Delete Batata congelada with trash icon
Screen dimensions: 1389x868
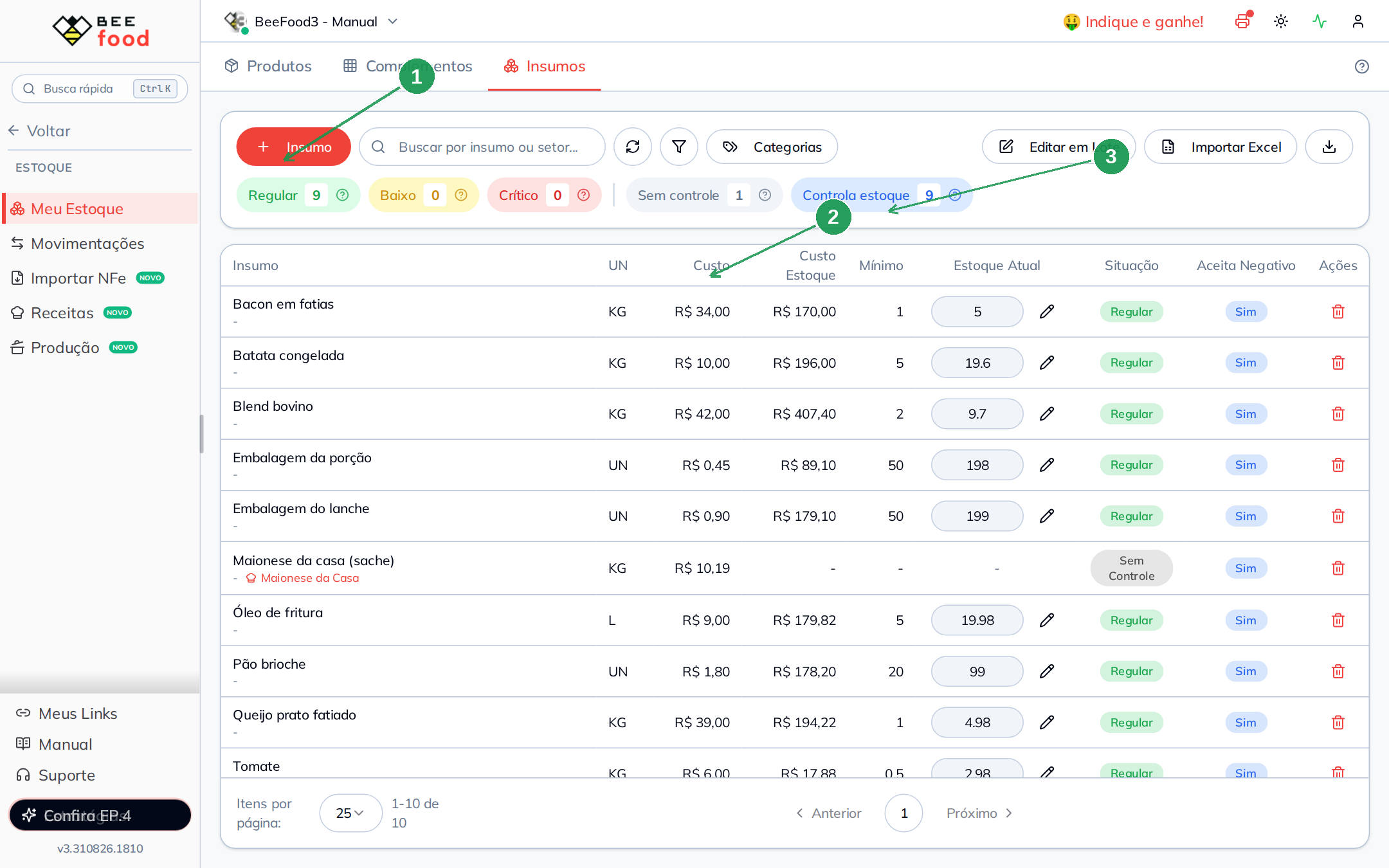(1338, 363)
